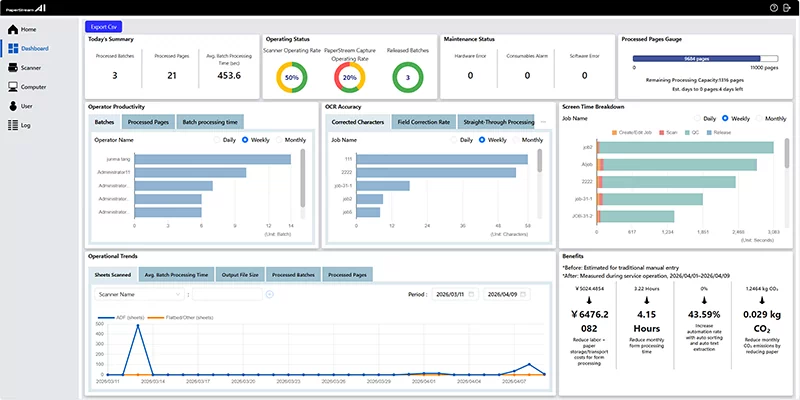Switch to the Processed Pages productivity tab
Image resolution: width=800 pixels, height=400 pixels.
click(x=148, y=122)
